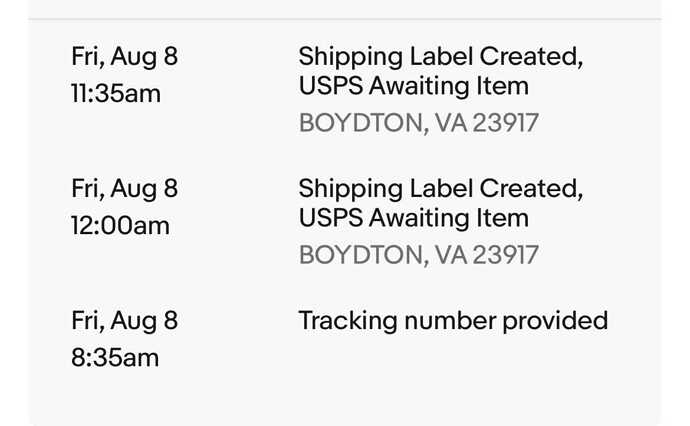
Task: Select ZIP code 23917 in the 11:35am entry
Action: pos(506,123)
